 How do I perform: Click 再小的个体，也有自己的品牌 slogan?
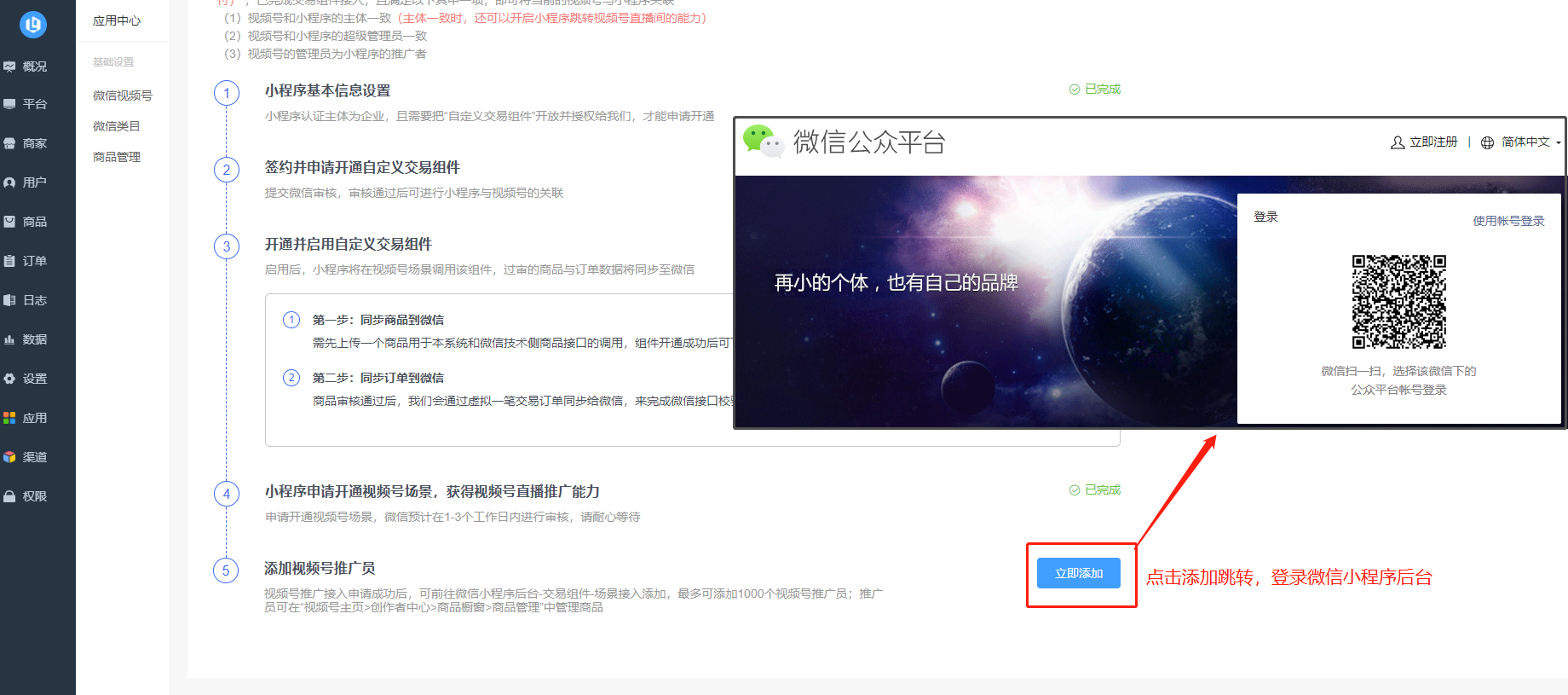click(x=896, y=282)
